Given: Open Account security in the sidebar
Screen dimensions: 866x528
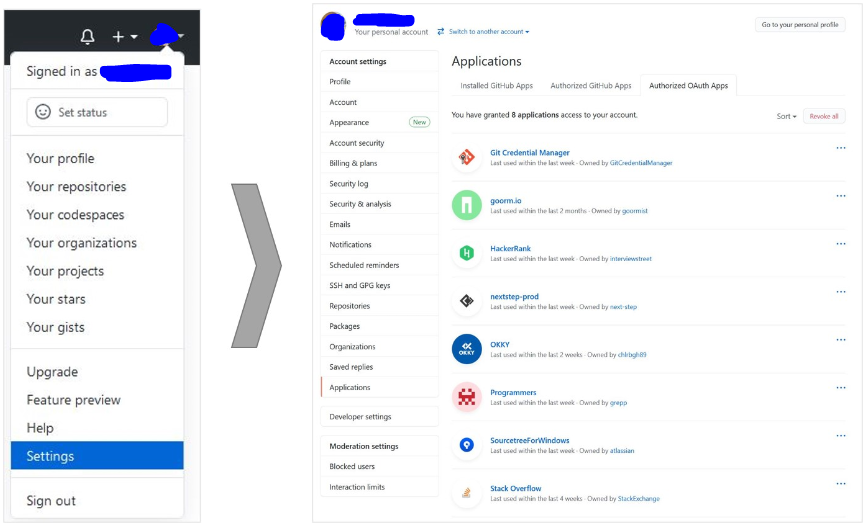Looking at the screenshot, I should pos(379,143).
